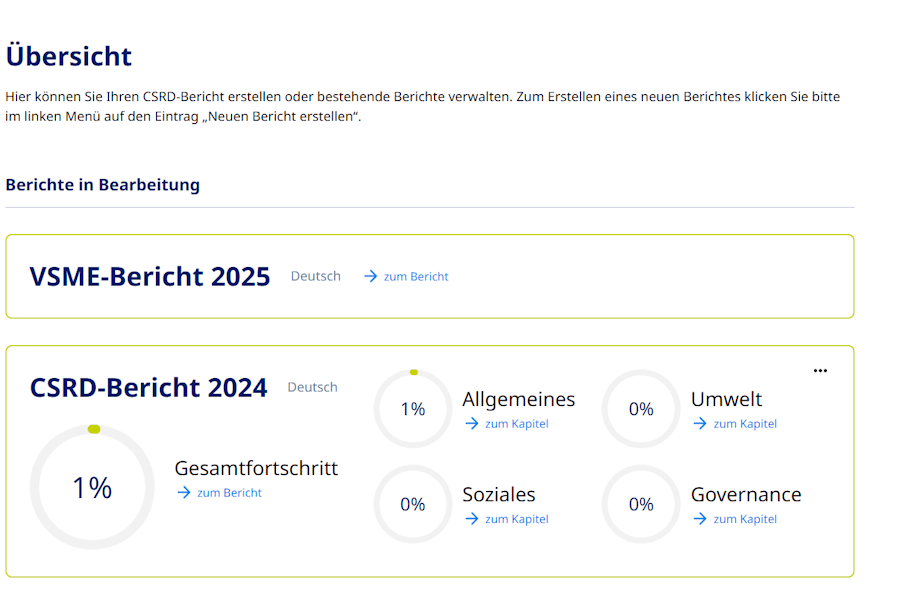Go to Governance 'zum Kapitel' link
This screenshot has height=600, width=900.
click(x=744, y=518)
